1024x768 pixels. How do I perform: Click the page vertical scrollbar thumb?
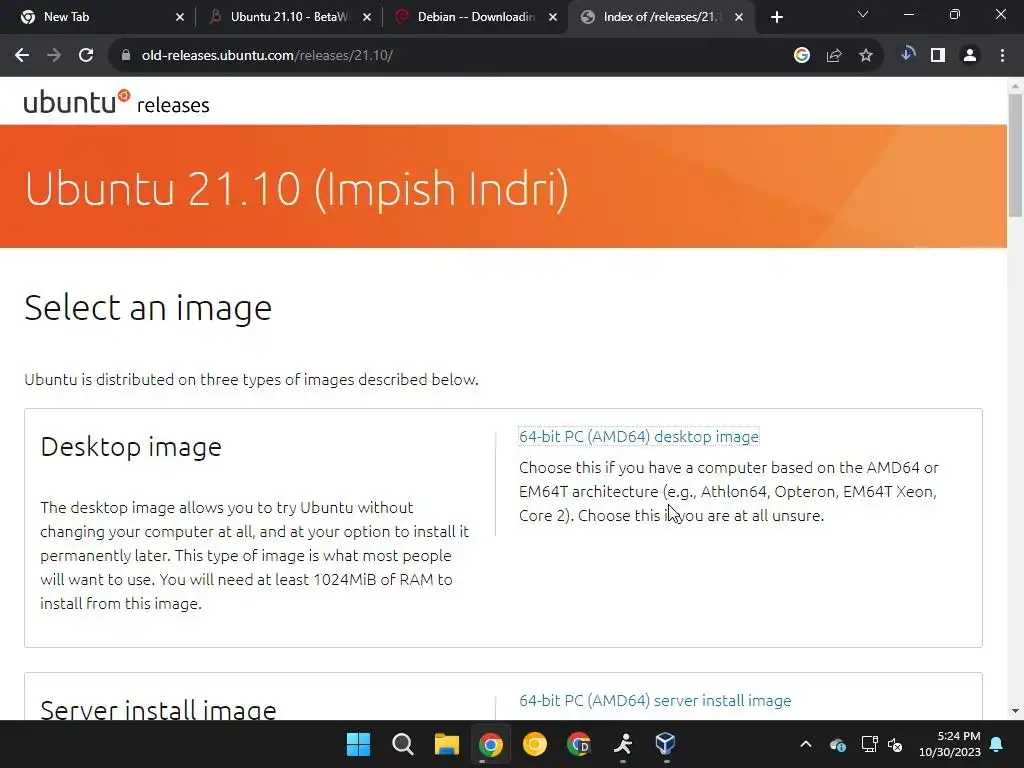coord(1015,155)
